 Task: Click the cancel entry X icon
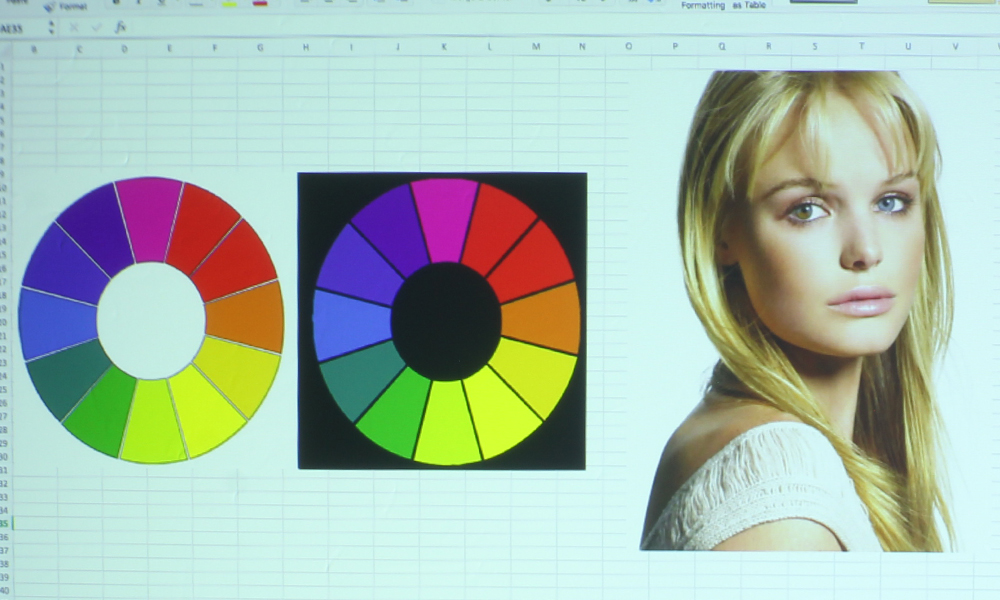click(x=75, y=27)
